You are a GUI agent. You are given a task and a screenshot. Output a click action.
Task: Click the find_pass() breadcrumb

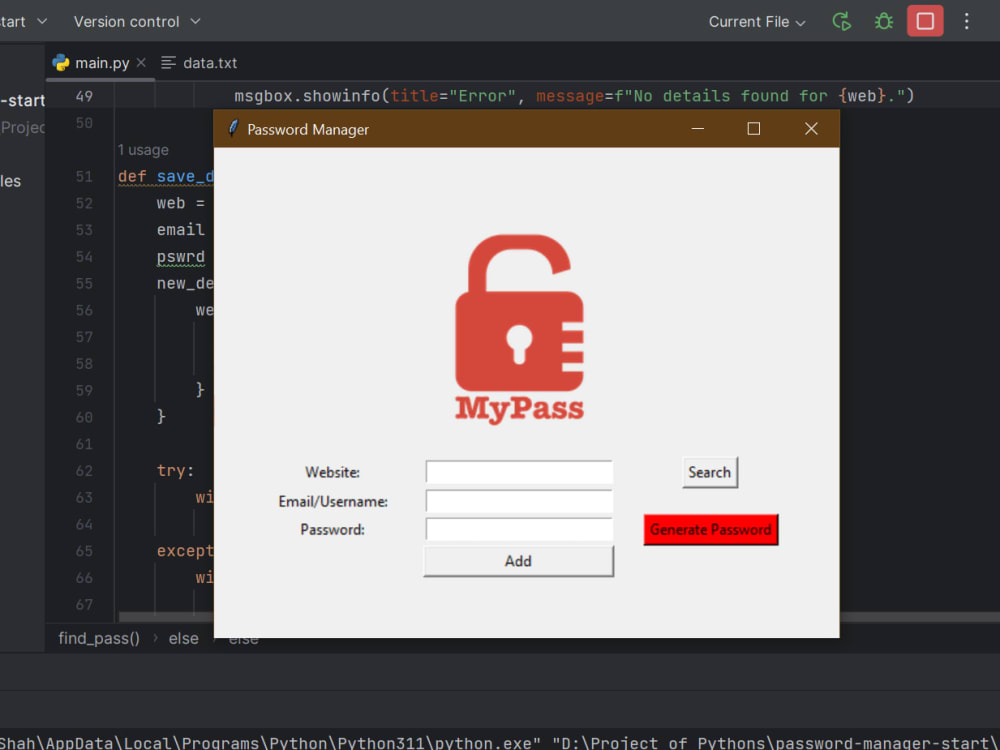click(99, 638)
